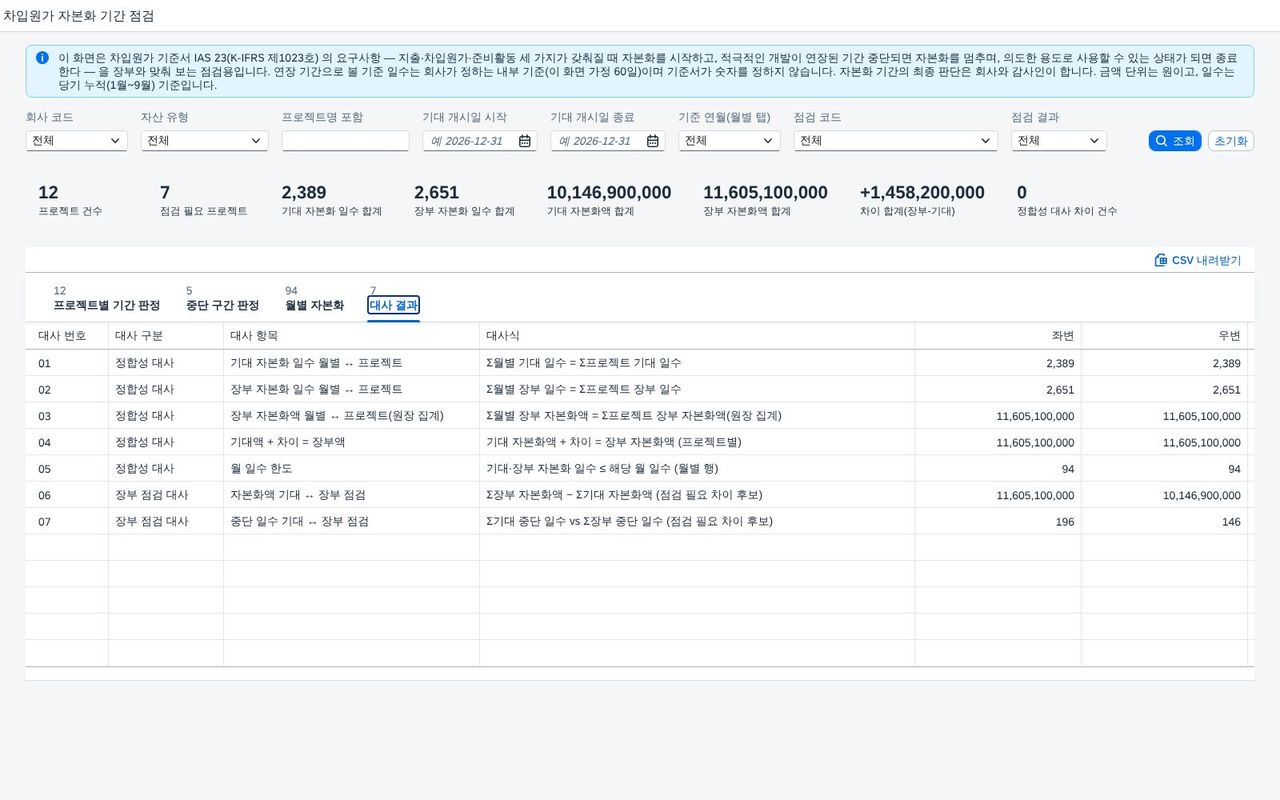Viewport: 1280px width, 800px height.
Task: Click 자본화액 기대 ↔ 장부 점검 cell
Action: pyautogui.click(x=351, y=495)
